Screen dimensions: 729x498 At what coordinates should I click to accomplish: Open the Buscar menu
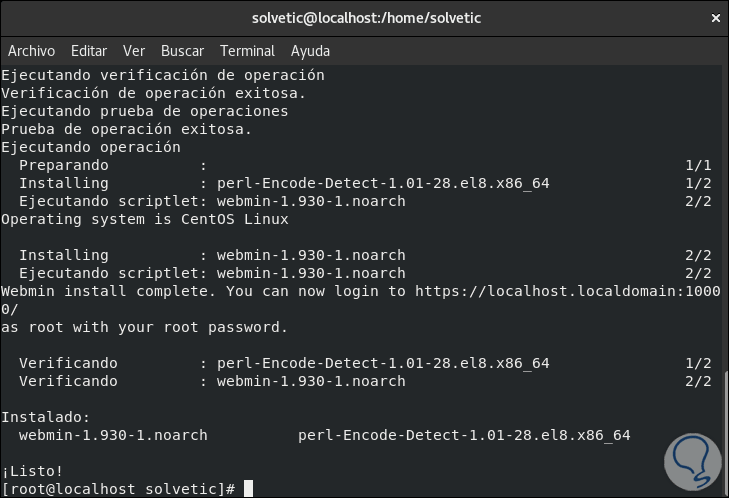point(182,51)
